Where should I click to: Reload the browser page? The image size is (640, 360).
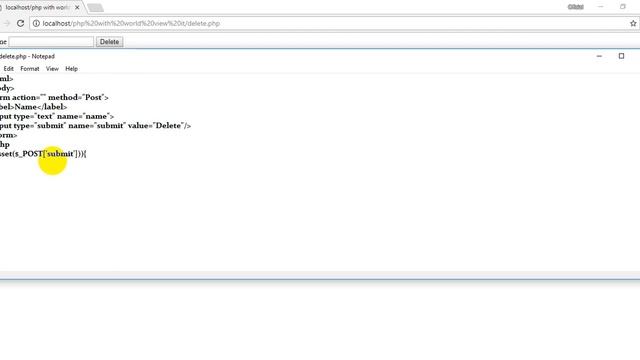[x=20, y=23]
